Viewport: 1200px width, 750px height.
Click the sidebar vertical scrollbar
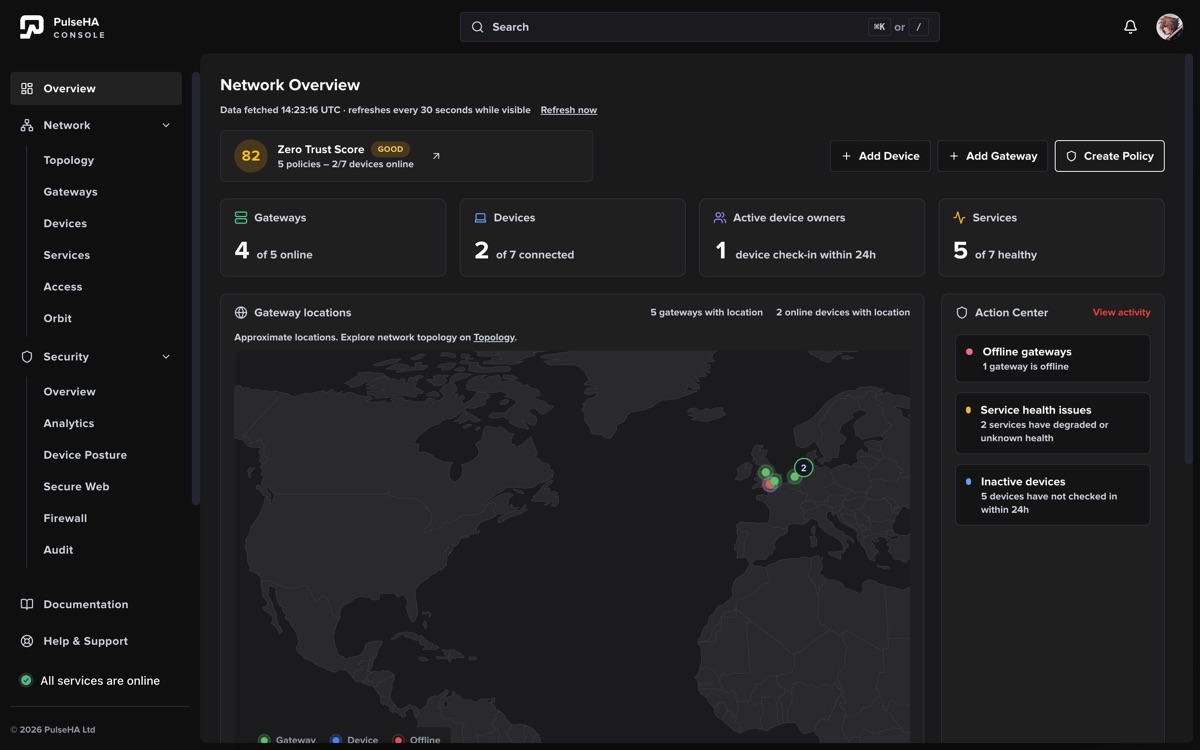coord(196,288)
